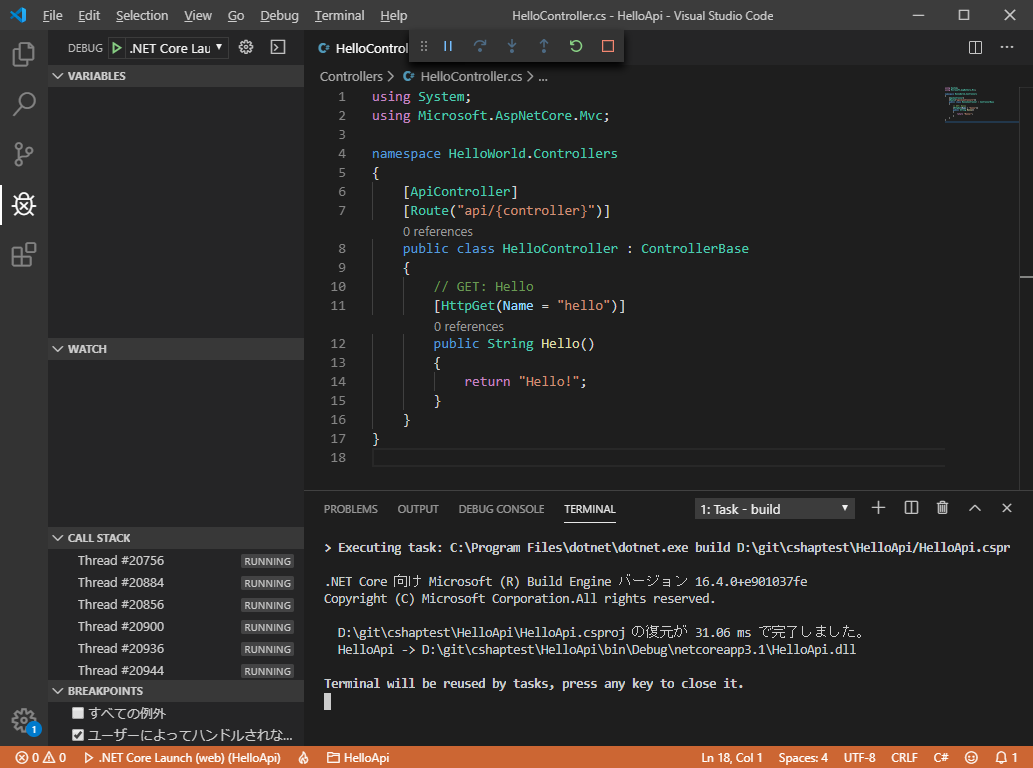
Task: Uncheck the ユーザーによってハンドルされな breakpoint option
Action: [78, 735]
